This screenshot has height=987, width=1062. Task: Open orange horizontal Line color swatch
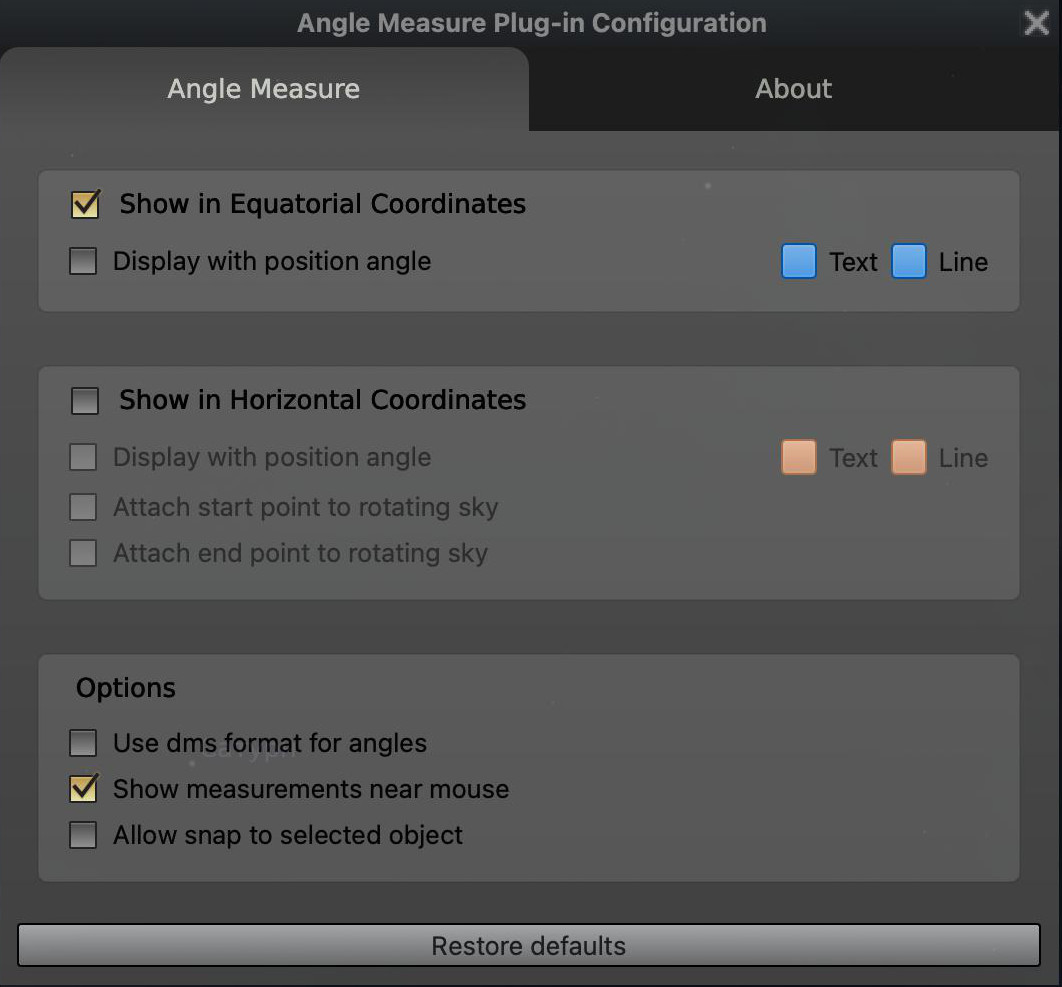tap(909, 458)
